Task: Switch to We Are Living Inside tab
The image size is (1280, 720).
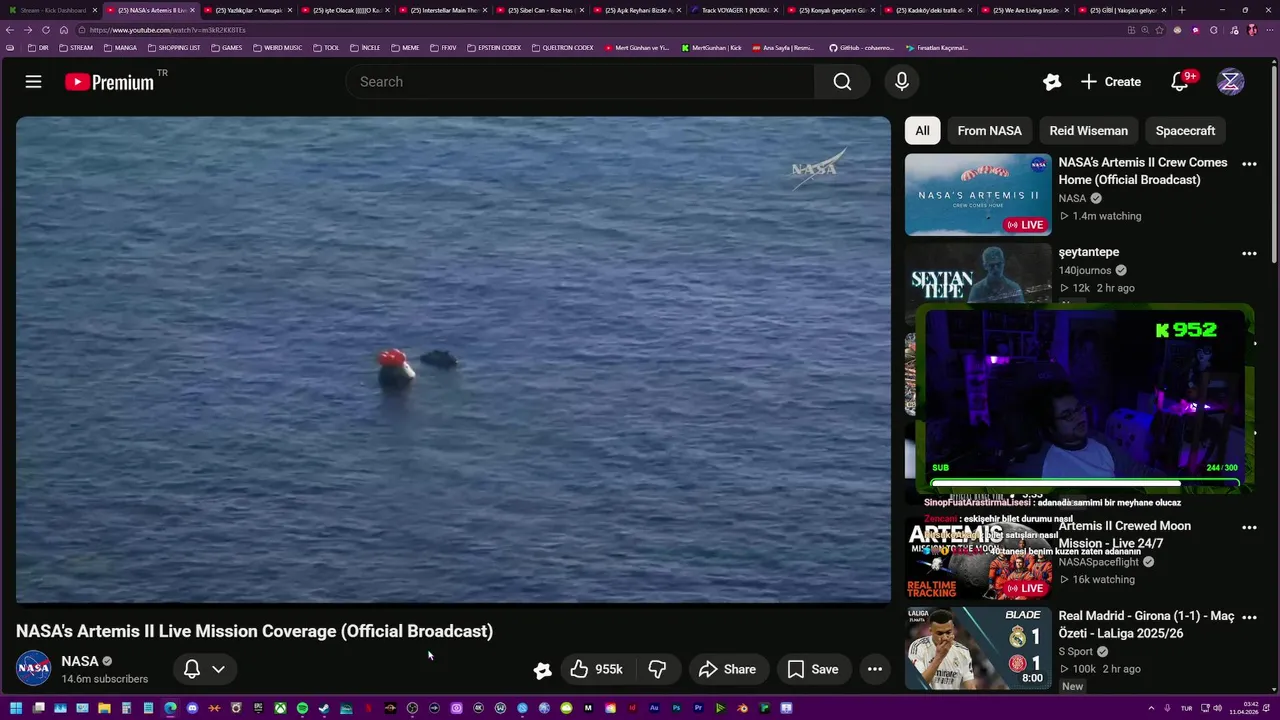Action: 1025,10
